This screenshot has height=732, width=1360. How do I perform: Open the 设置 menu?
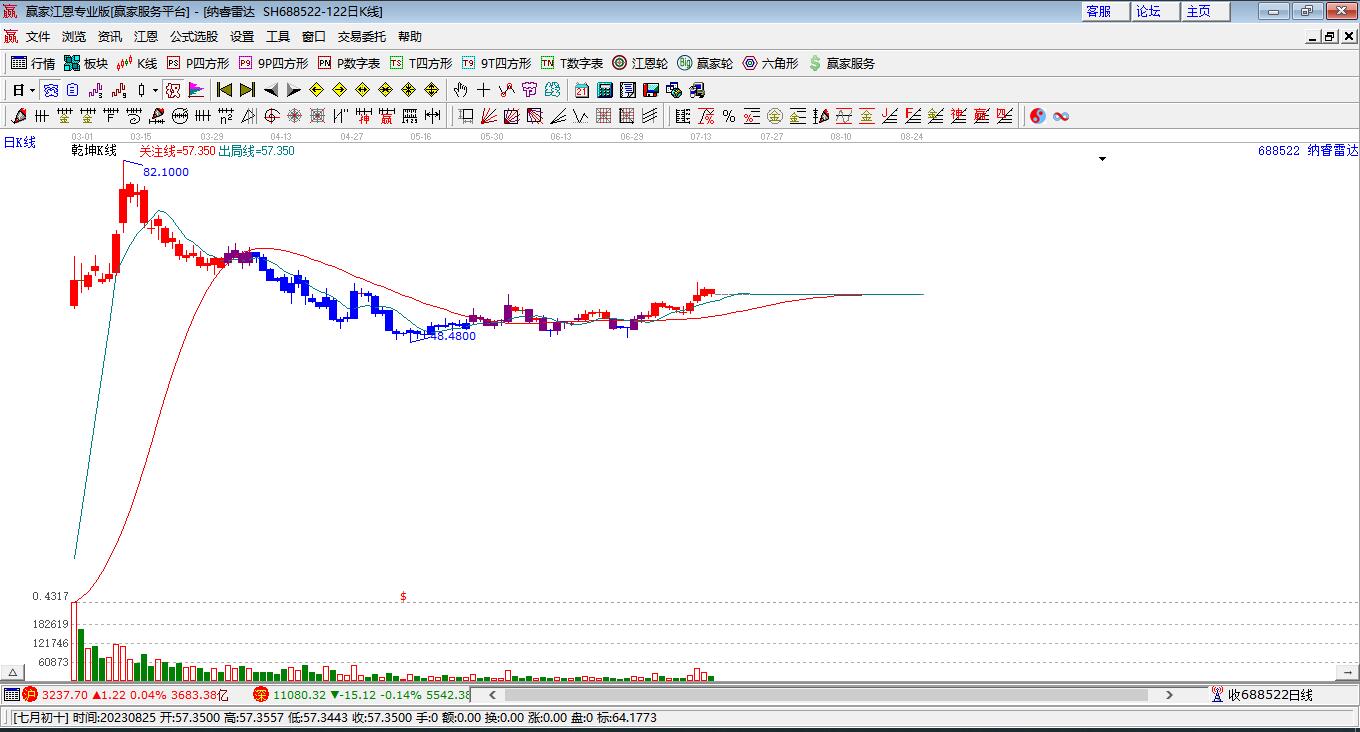click(x=242, y=36)
